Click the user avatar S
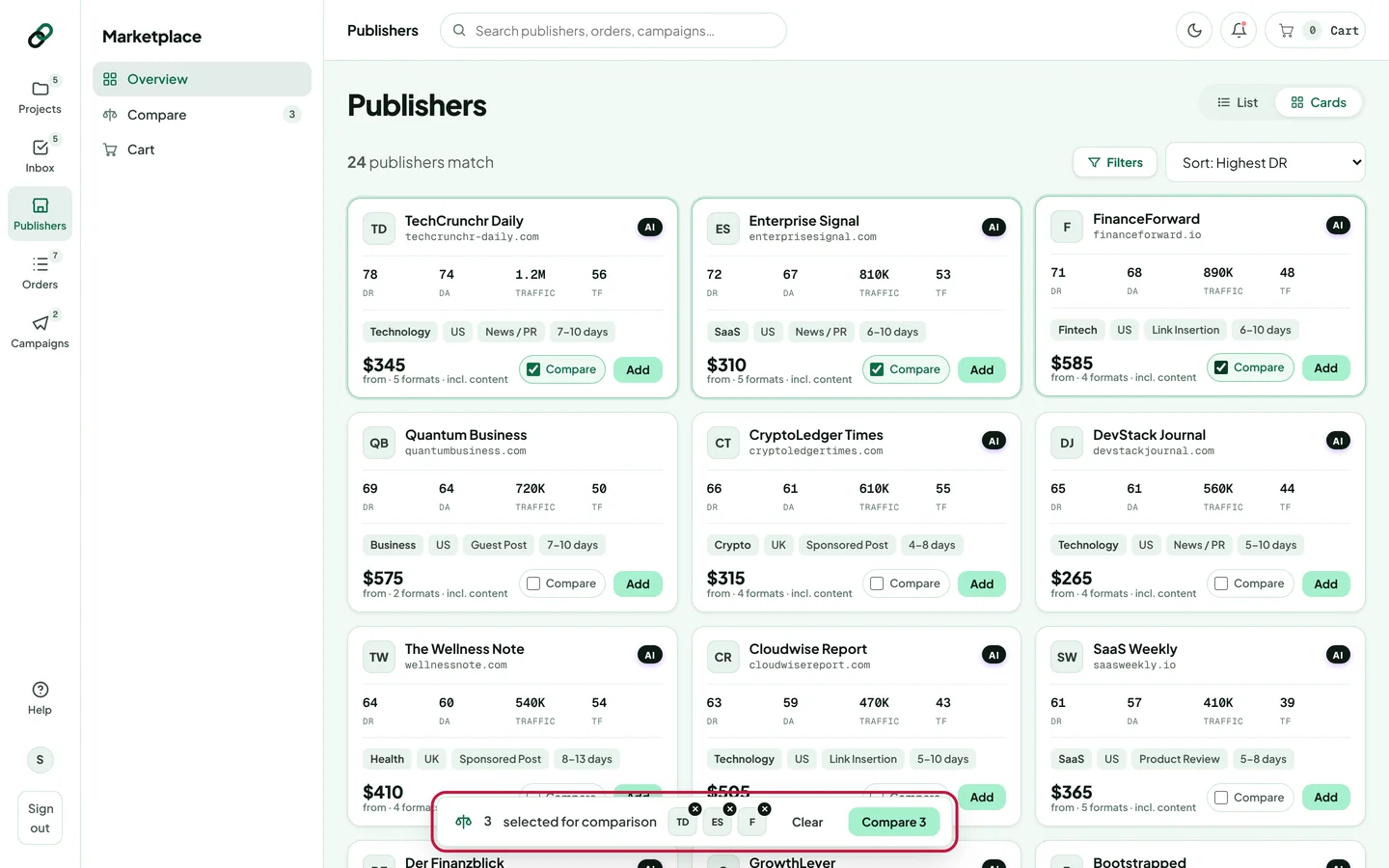This screenshot has height=868, width=1389. pos(40,760)
